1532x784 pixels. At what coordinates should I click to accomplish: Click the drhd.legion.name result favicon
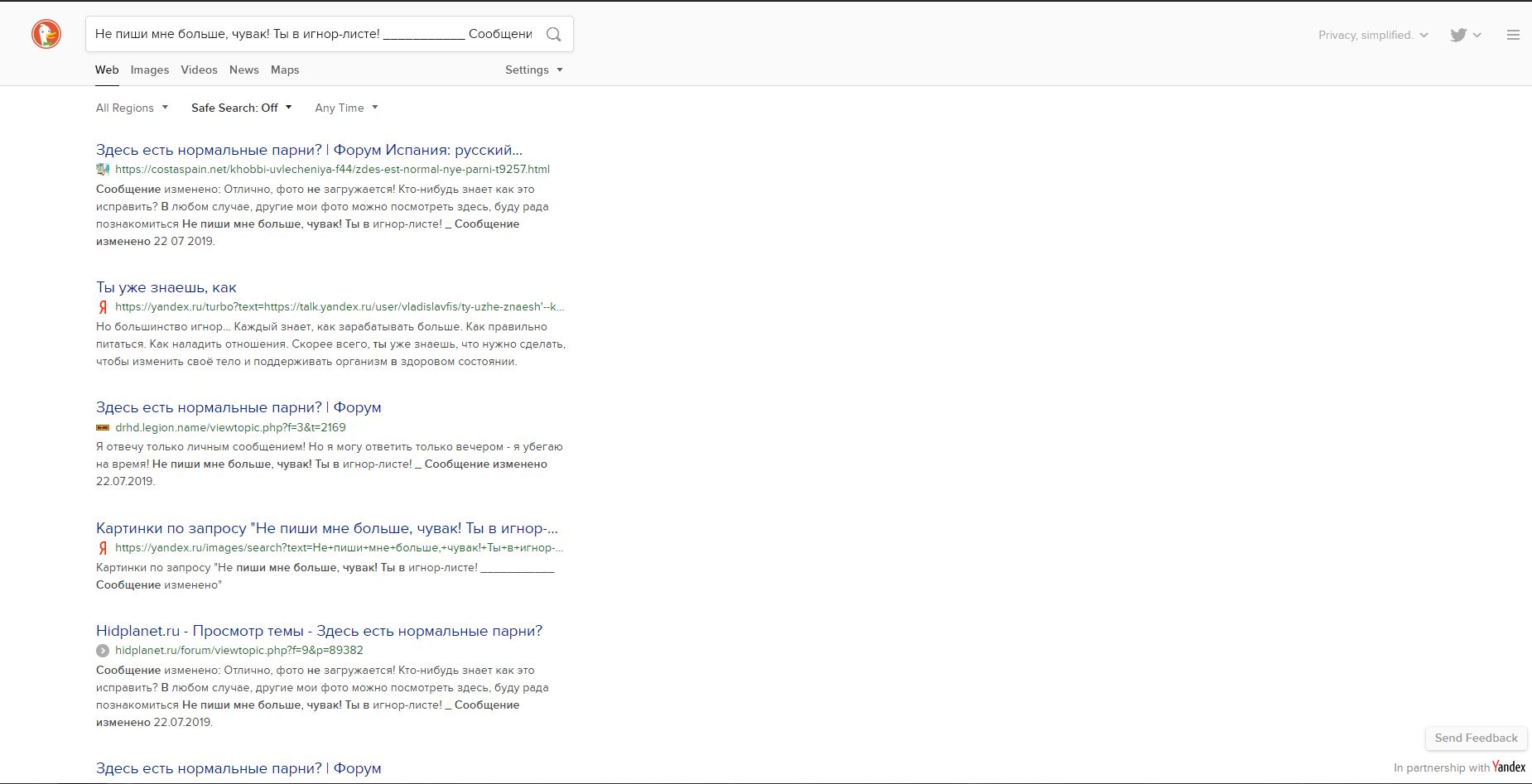click(103, 428)
